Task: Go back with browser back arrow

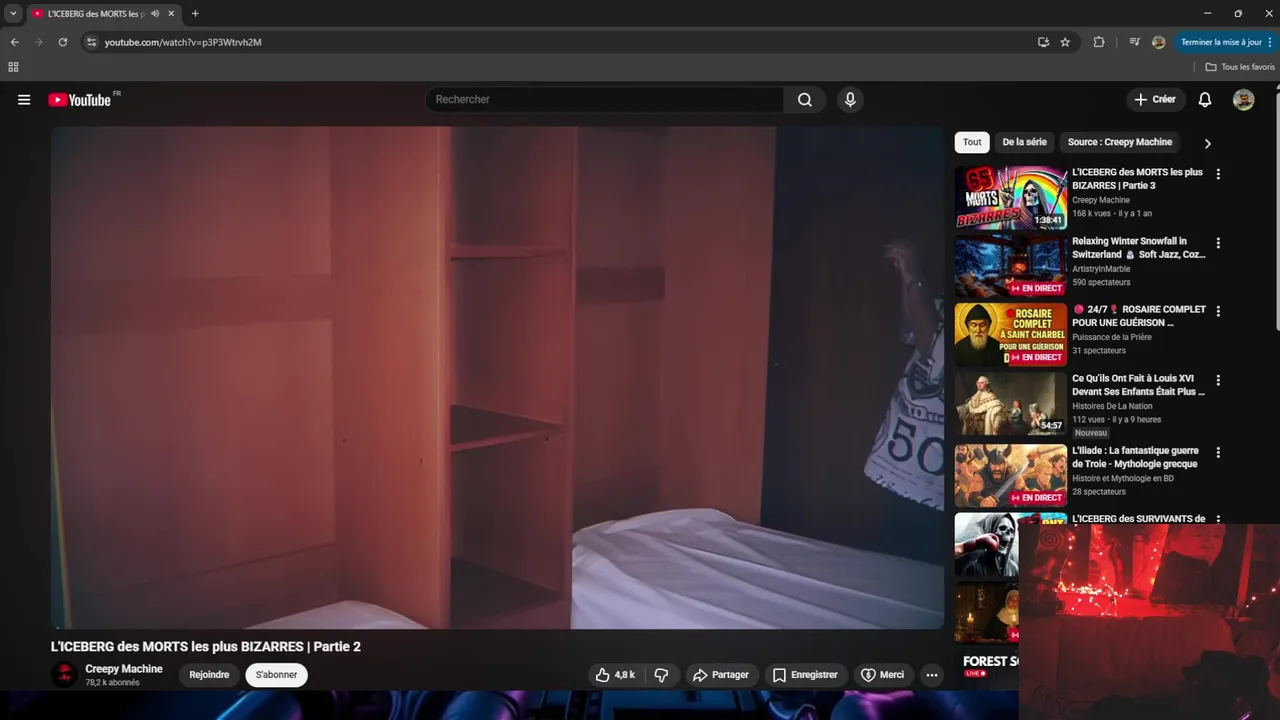Action: (14, 42)
